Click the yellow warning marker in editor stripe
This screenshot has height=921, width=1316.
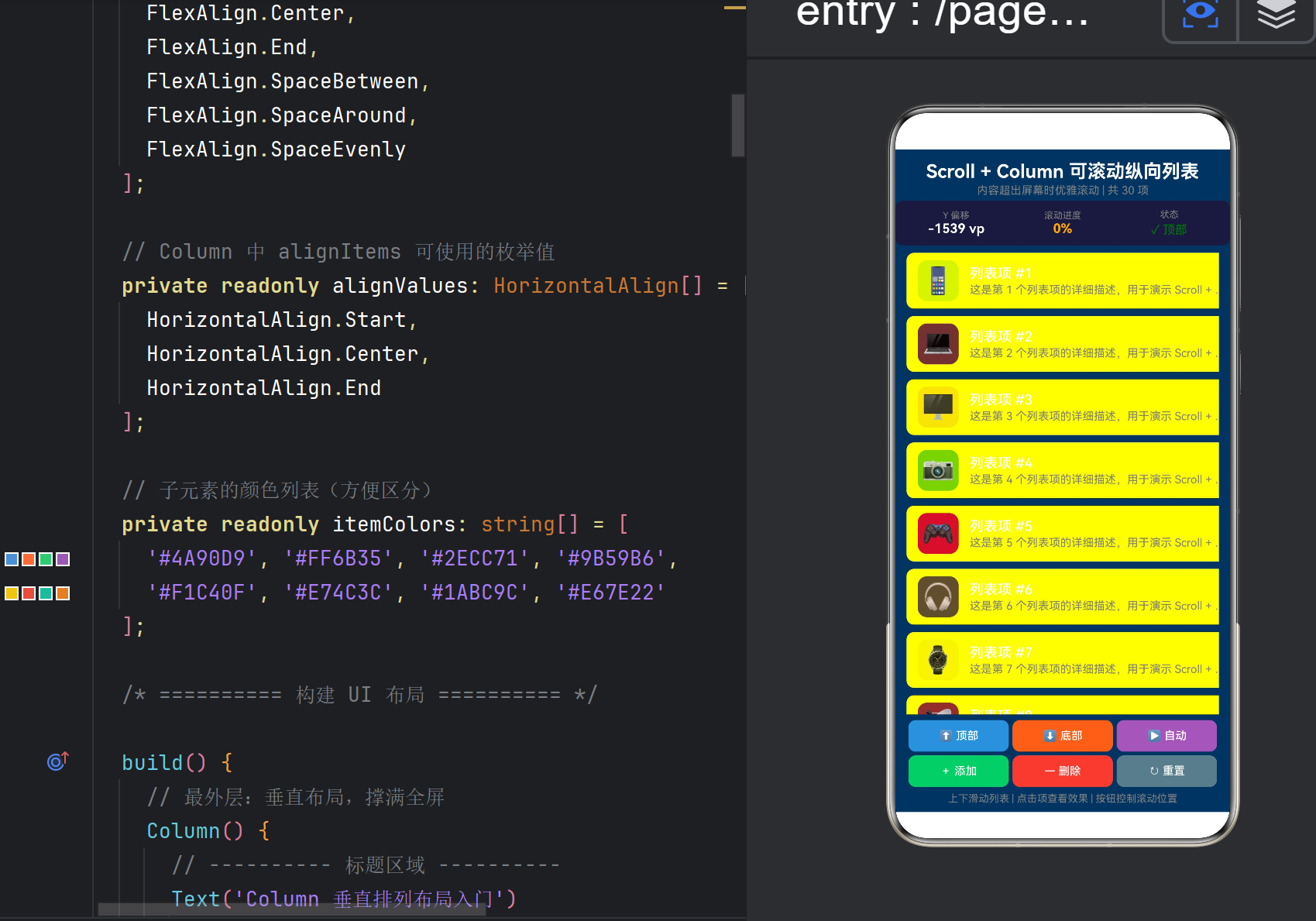(x=734, y=8)
